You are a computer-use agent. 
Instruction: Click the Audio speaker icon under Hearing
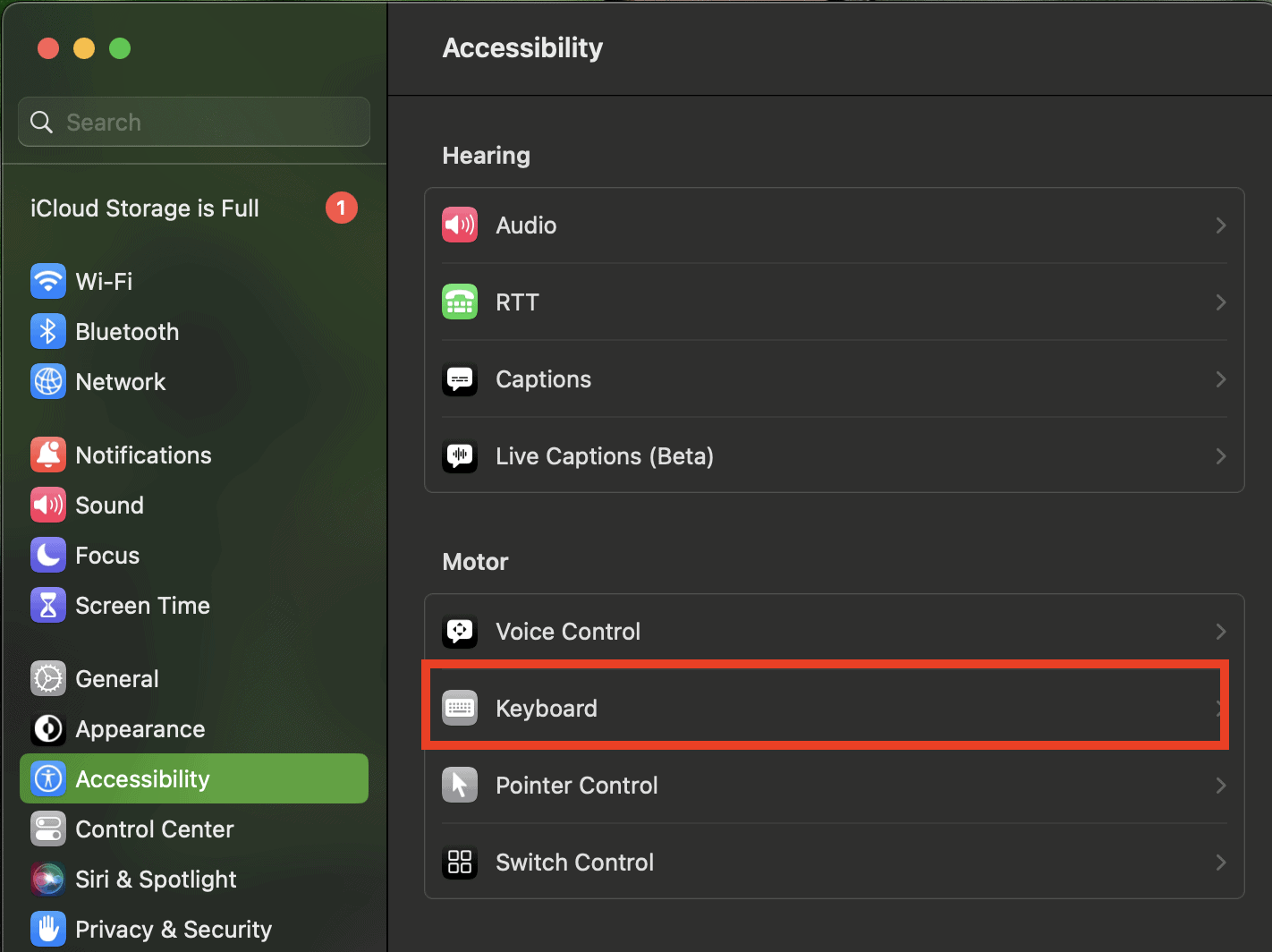[x=460, y=225]
